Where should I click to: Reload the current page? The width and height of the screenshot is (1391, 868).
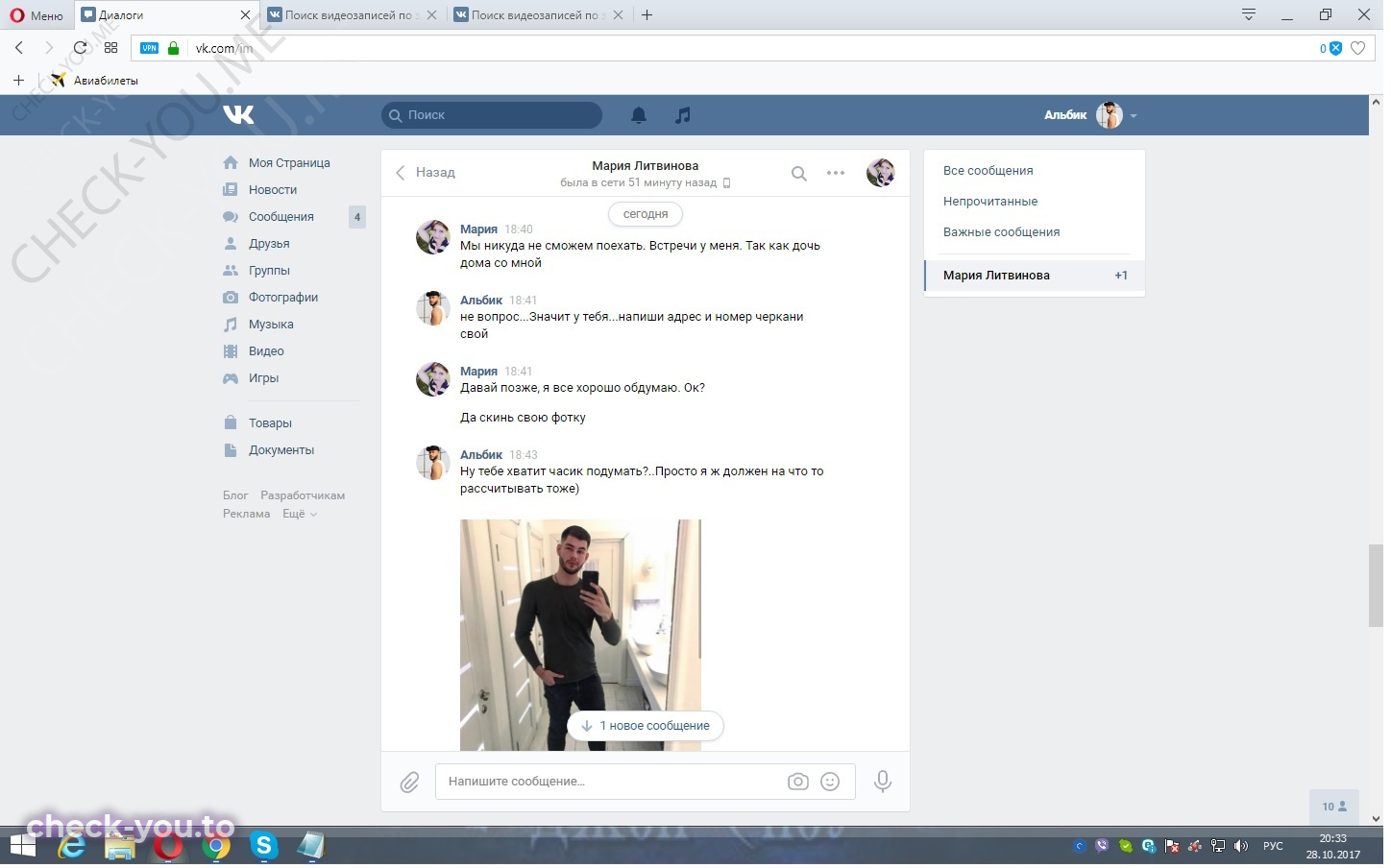coord(80,48)
